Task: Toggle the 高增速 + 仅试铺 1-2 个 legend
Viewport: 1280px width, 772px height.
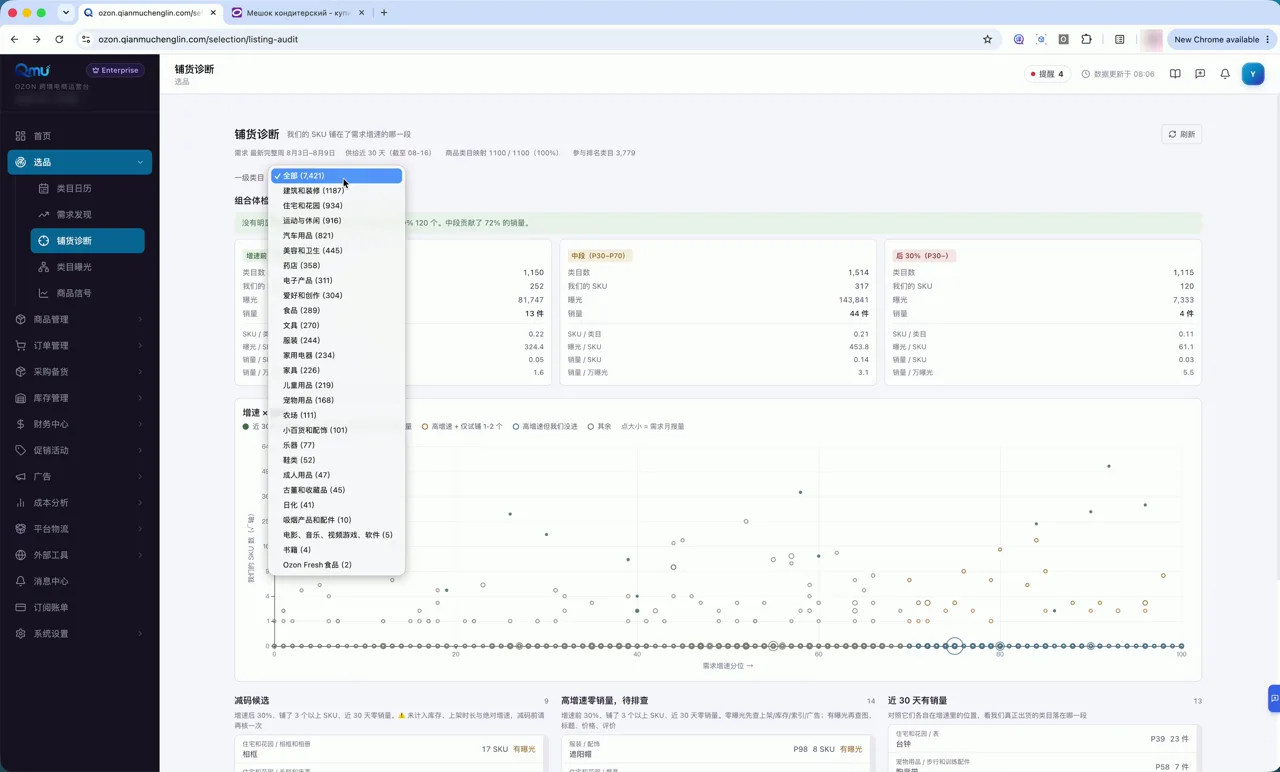Action: (x=462, y=426)
